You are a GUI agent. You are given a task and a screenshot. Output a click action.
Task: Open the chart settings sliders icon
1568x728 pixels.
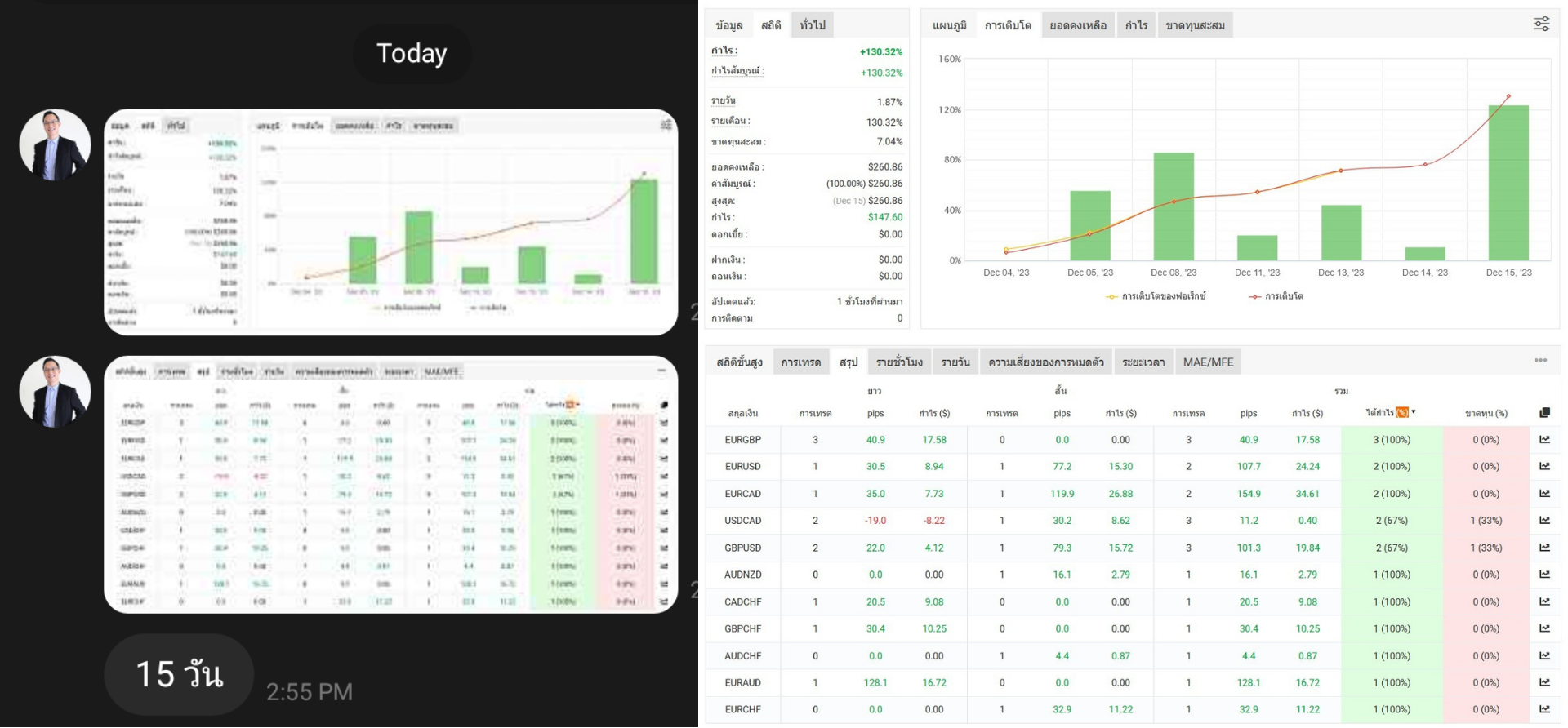(1541, 24)
